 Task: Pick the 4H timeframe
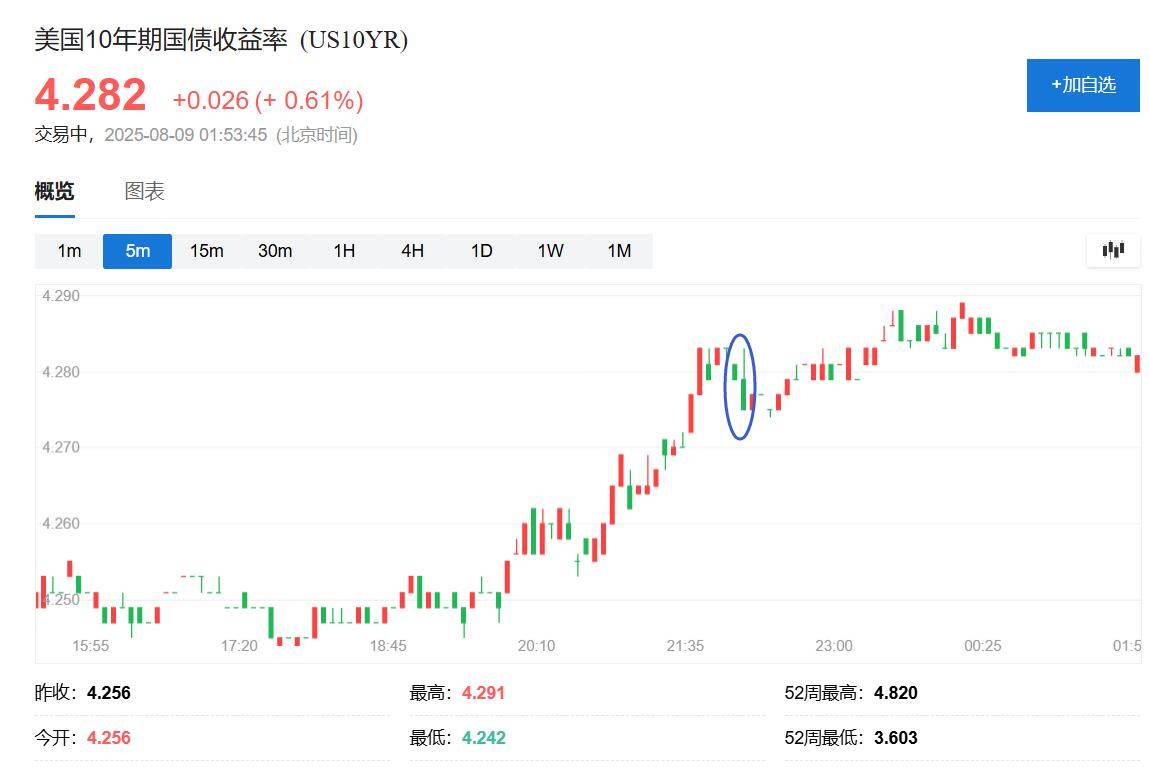[412, 251]
